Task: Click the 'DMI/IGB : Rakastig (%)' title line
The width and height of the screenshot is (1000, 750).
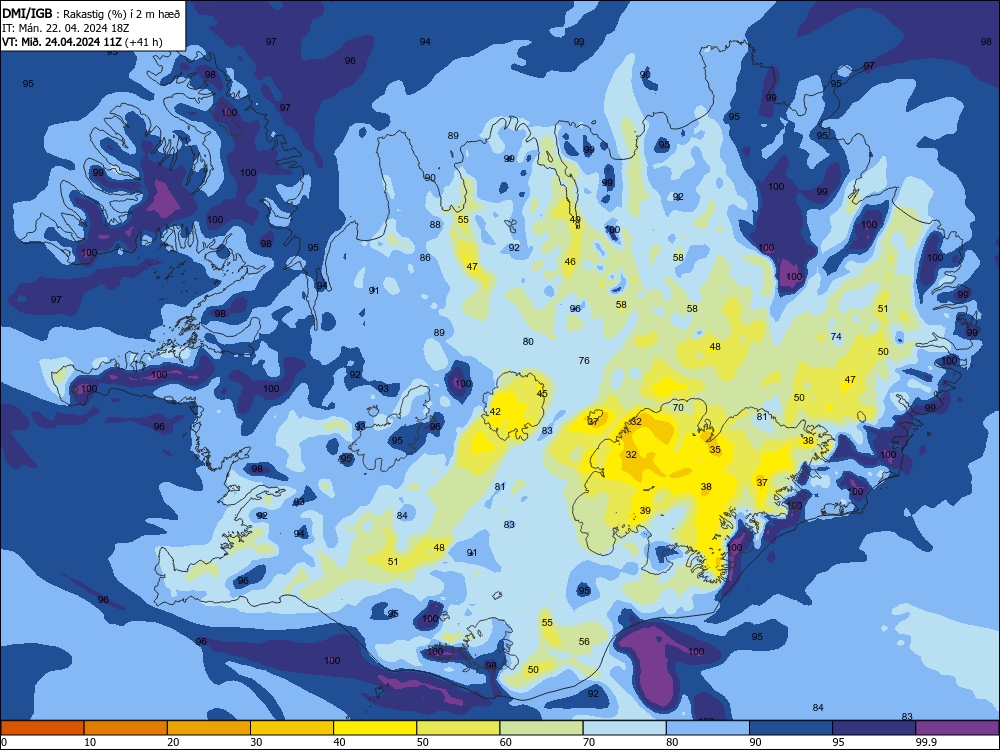Action: (91, 14)
